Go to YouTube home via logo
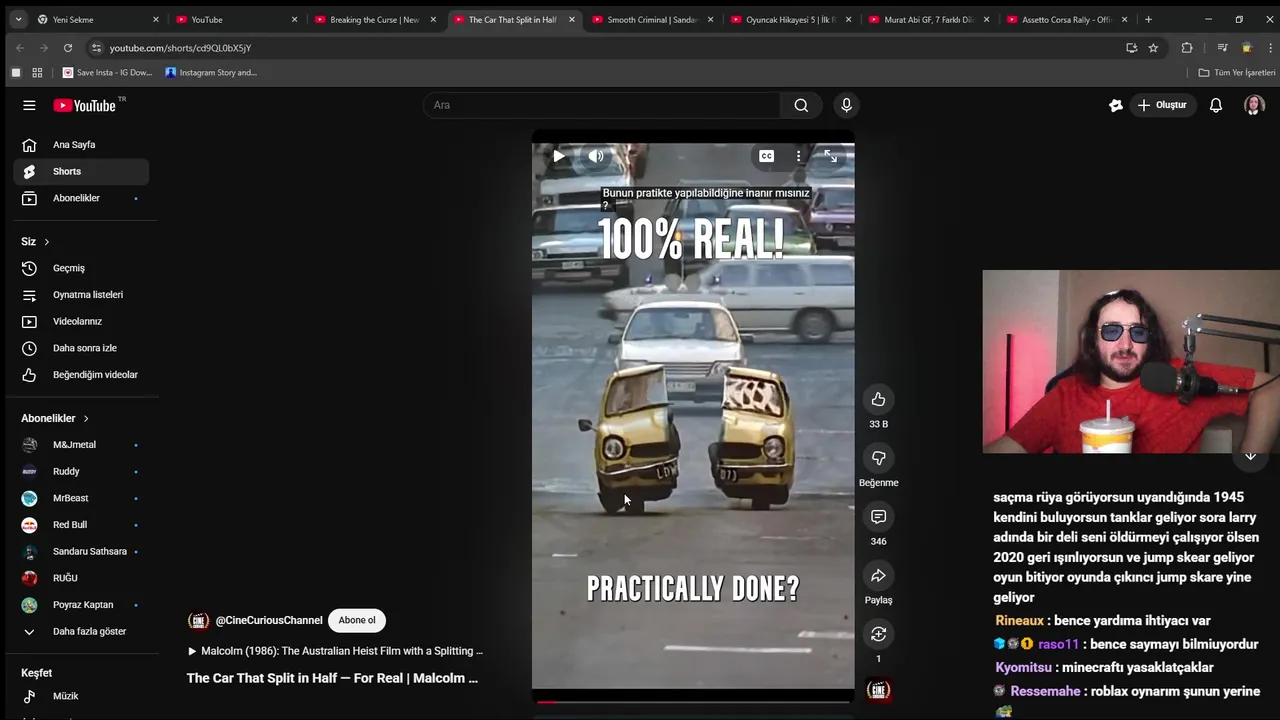The image size is (1280, 720). (85, 105)
